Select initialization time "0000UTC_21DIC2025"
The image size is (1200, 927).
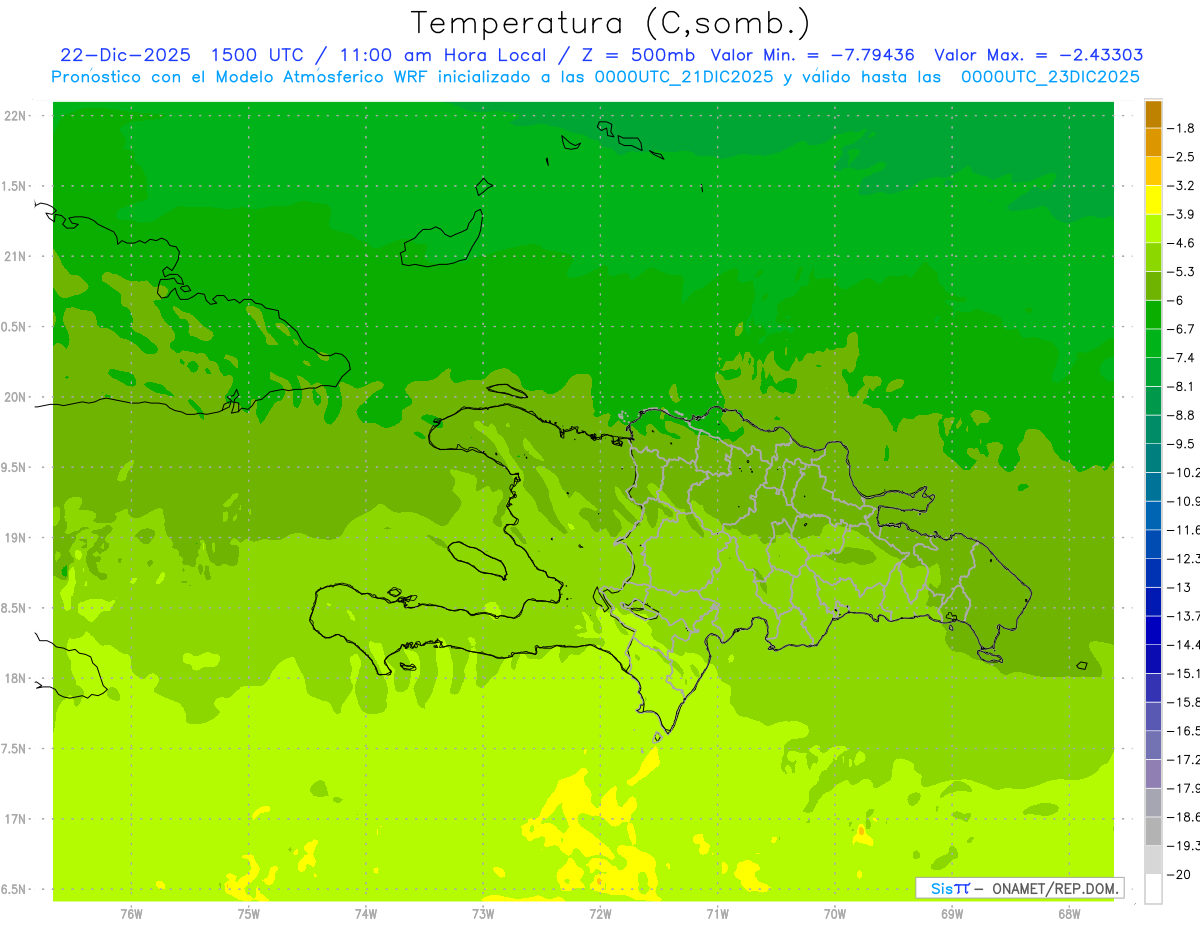tap(683, 77)
